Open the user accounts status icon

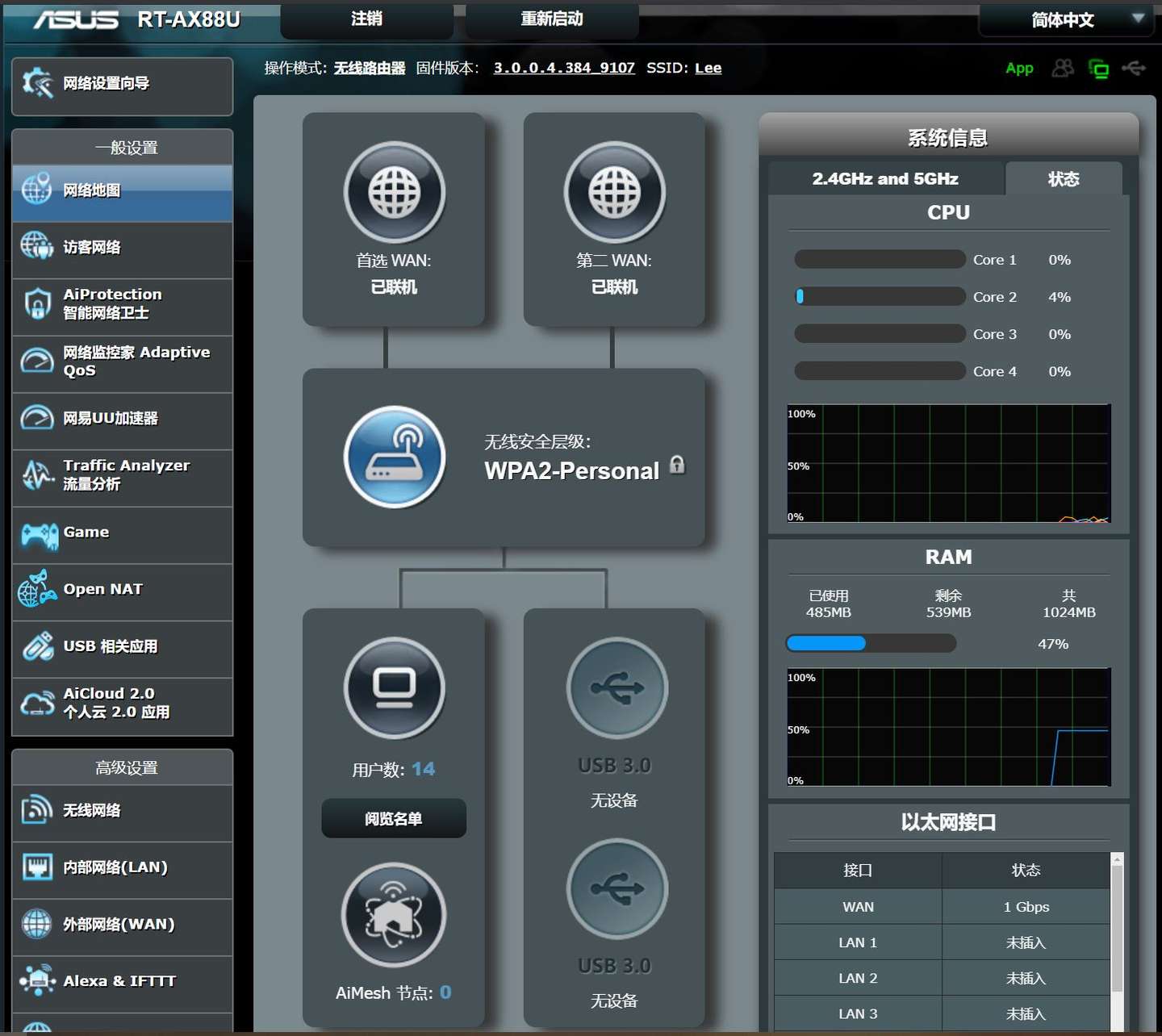coord(1063,69)
